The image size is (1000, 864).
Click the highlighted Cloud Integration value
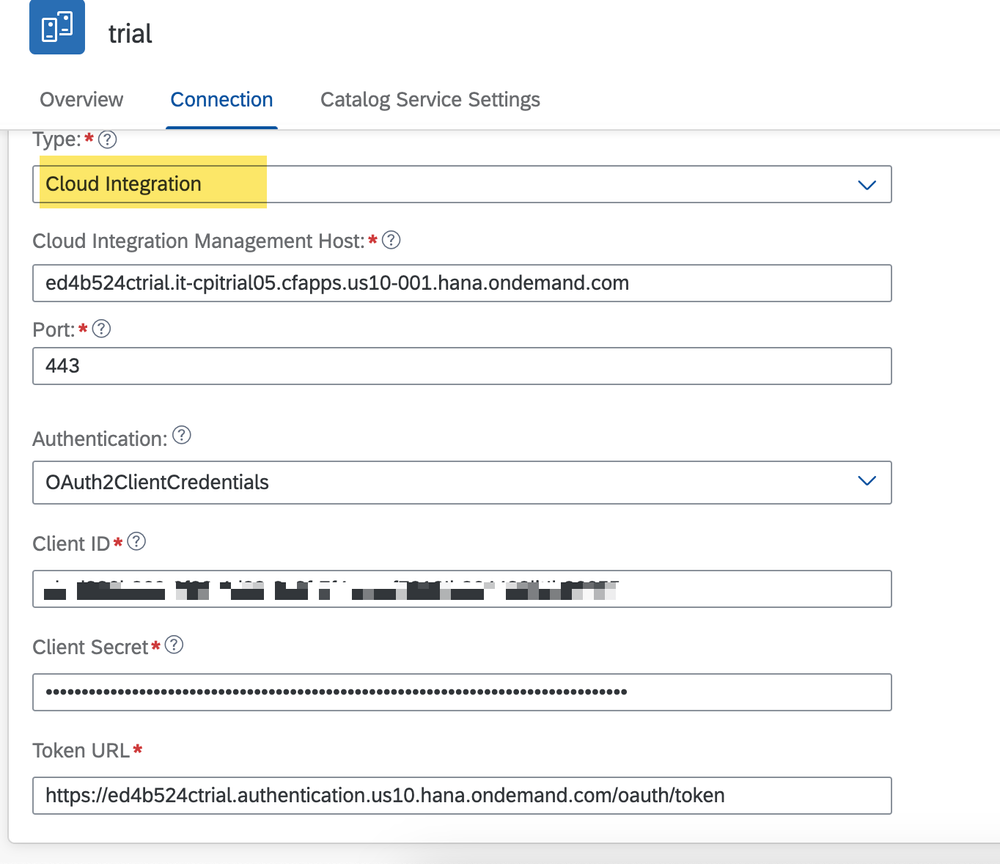(122, 184)
